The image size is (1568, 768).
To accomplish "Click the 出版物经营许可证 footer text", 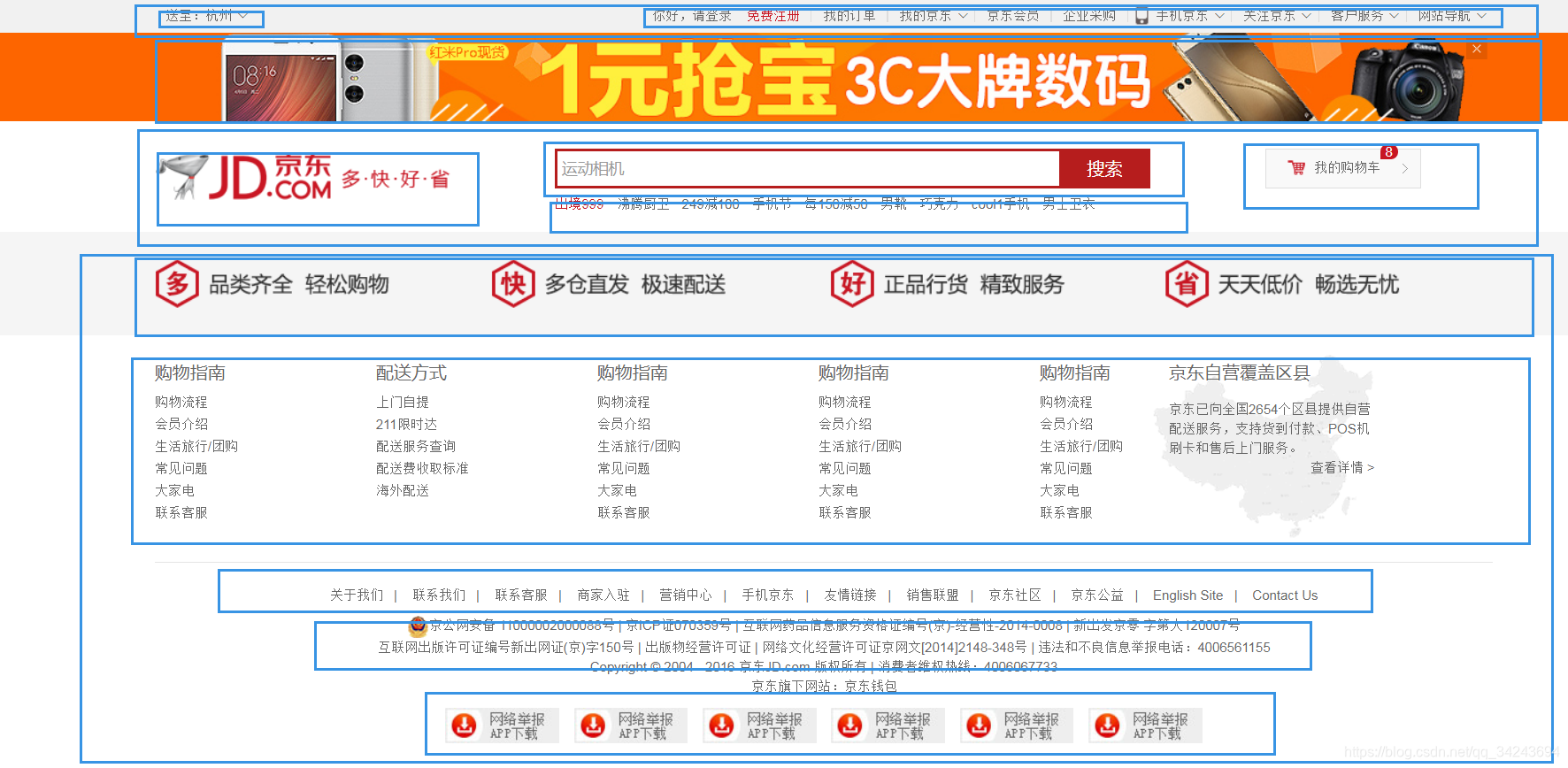I will [698, 648].
